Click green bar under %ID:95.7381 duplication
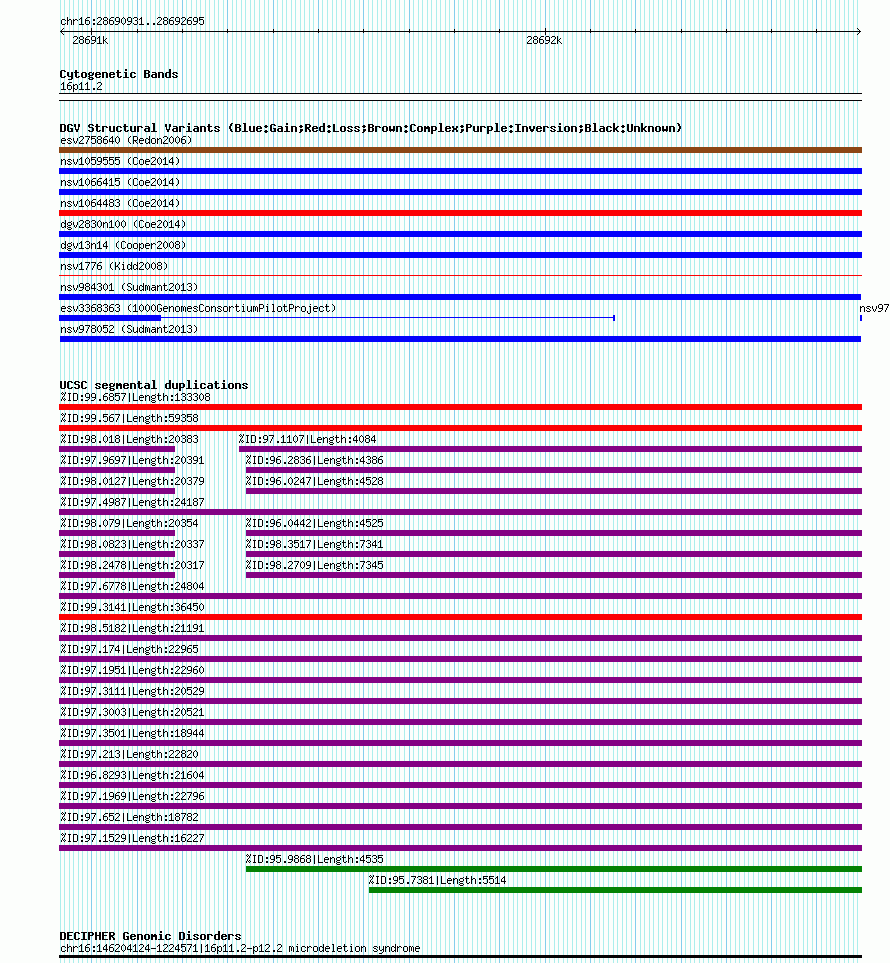This screenshot has width=890, height=963. [x=615, y=890]
